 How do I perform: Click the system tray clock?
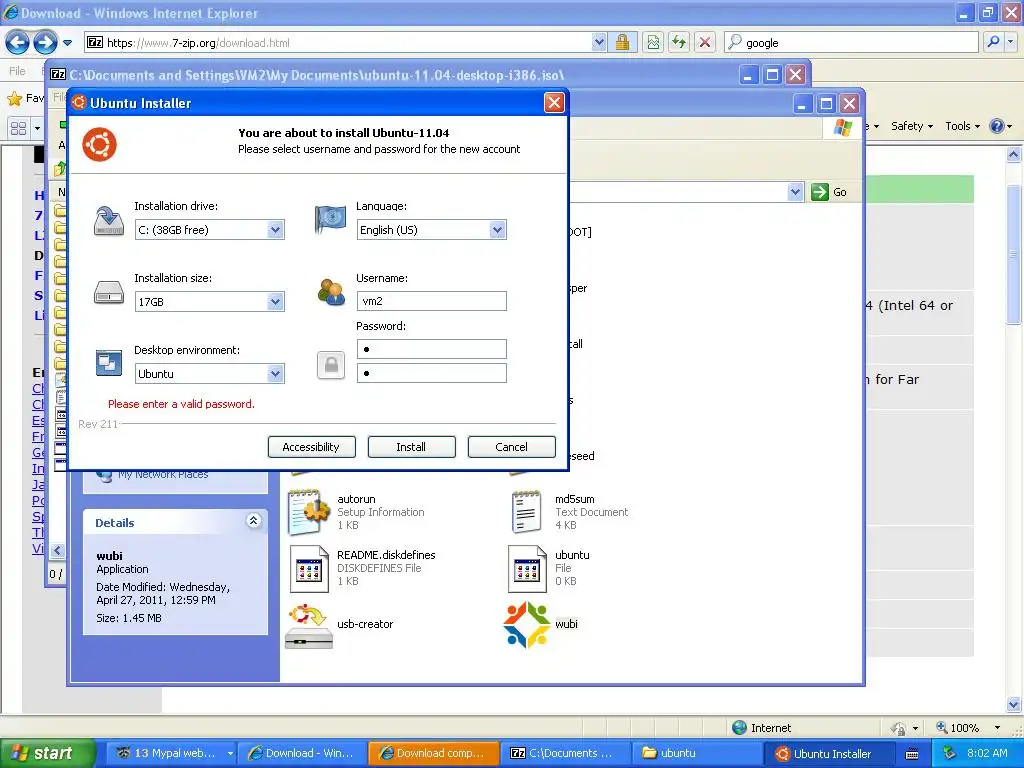click(987, 753)
